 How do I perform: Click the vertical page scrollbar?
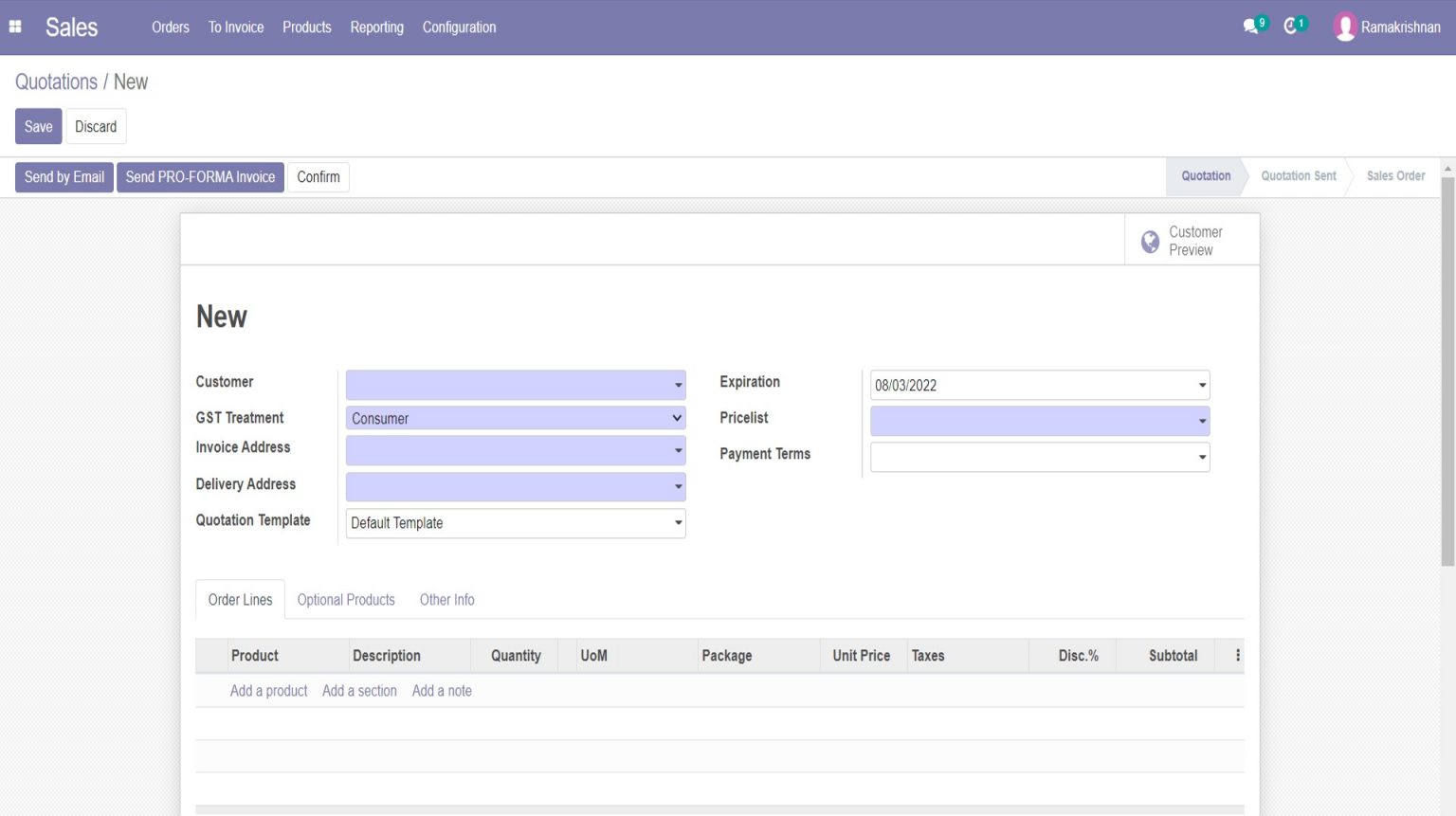click(x=1447, y=372)
